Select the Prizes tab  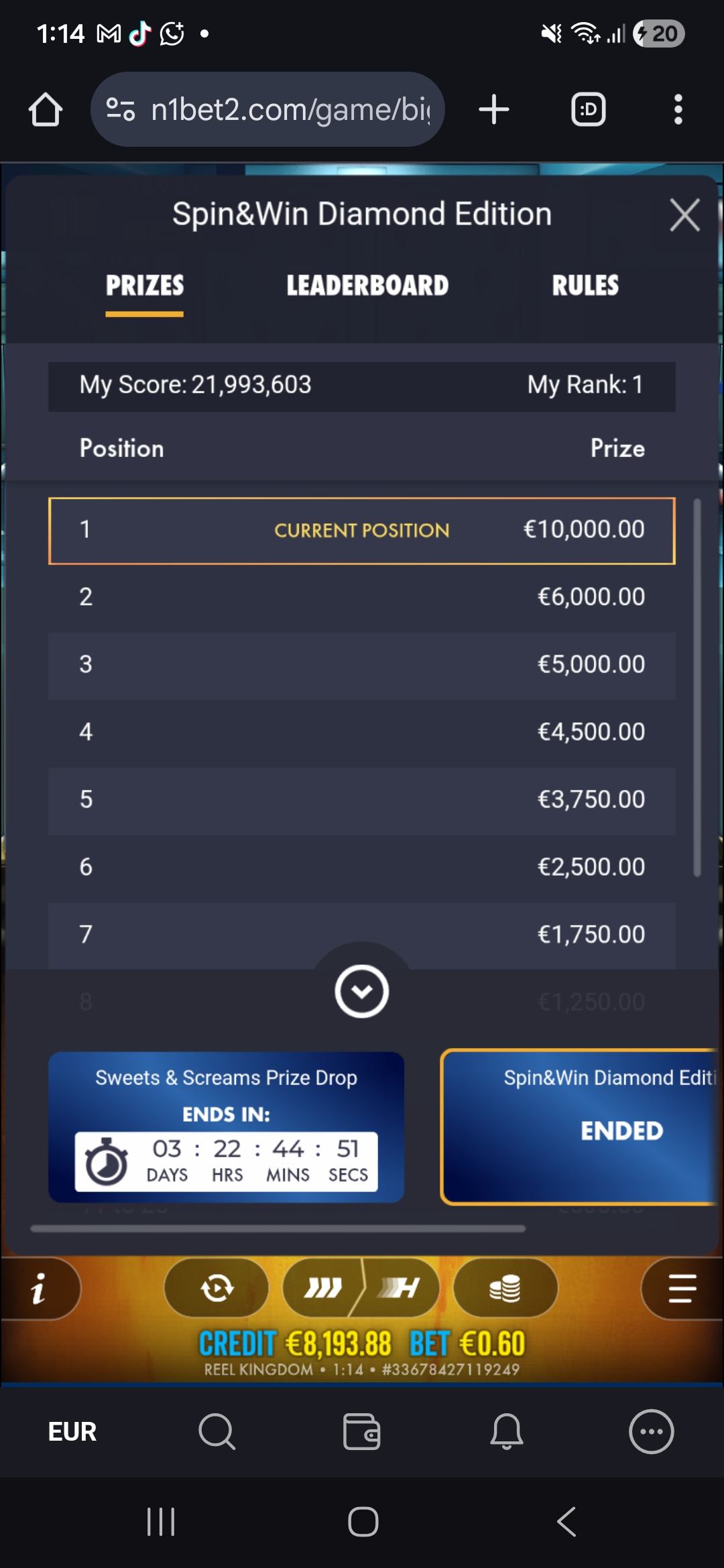tap(145, 286)
